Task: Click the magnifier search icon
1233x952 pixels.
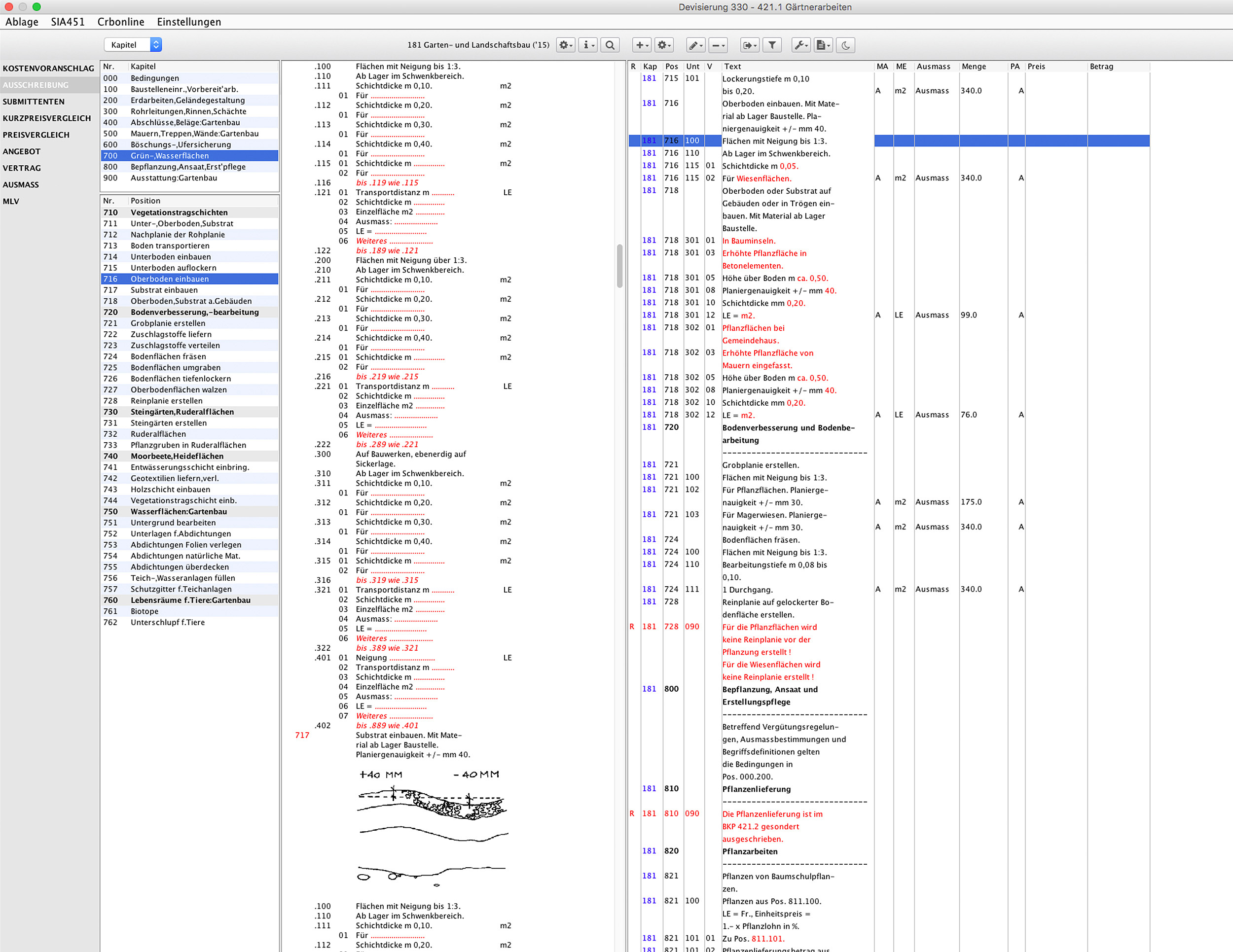Action: (610, 45)
